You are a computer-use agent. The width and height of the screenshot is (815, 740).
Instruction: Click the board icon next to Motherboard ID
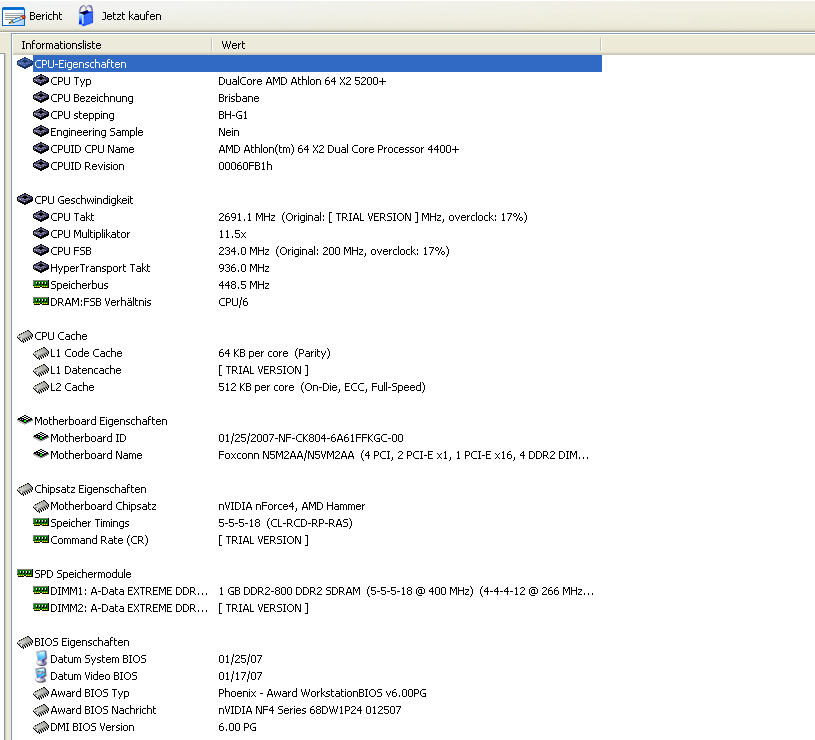click(x=41, y=437)
